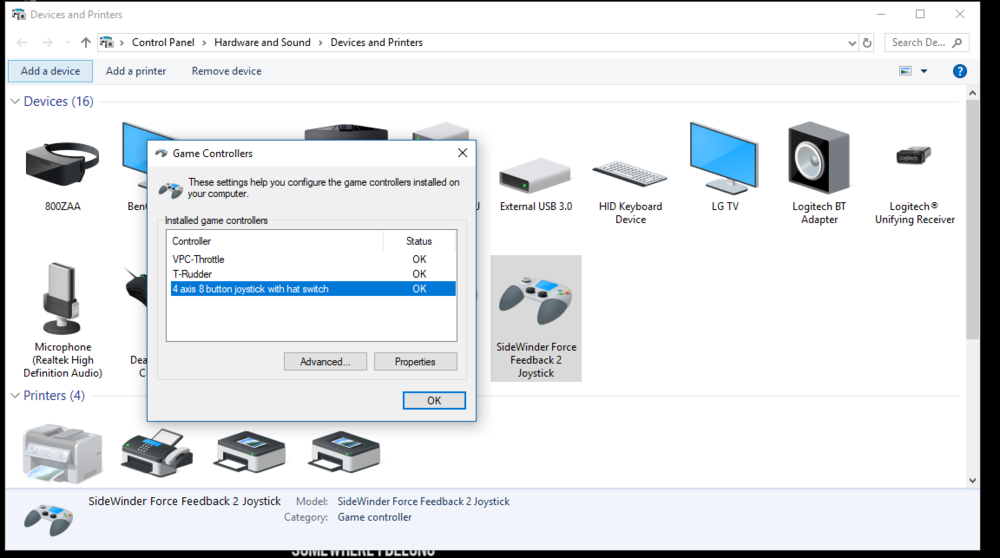Select the VPC-Throttle controller row
The image size is (1000, 558).
coord(313,260)
